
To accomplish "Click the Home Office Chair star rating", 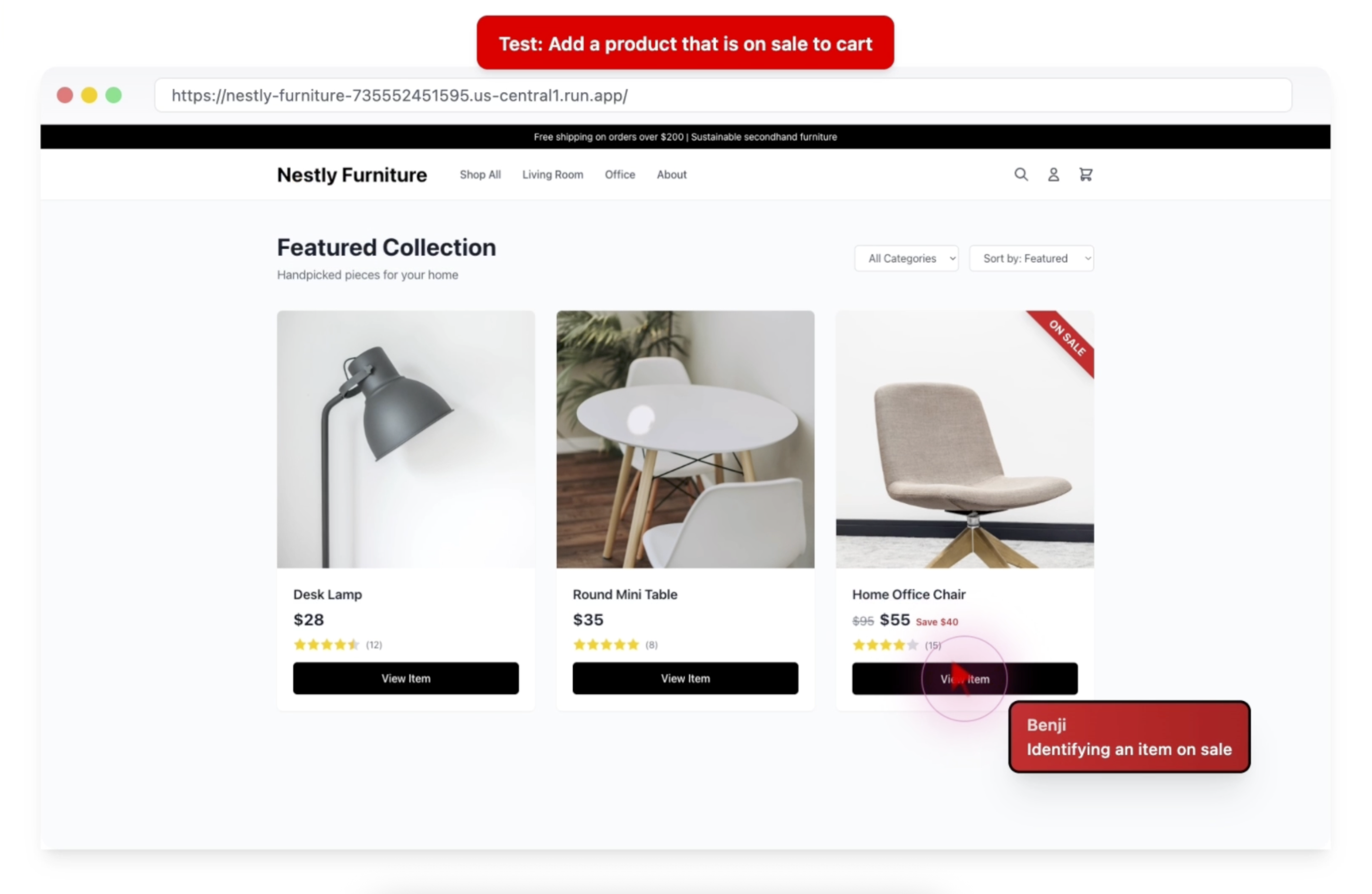I will (886, 645).
